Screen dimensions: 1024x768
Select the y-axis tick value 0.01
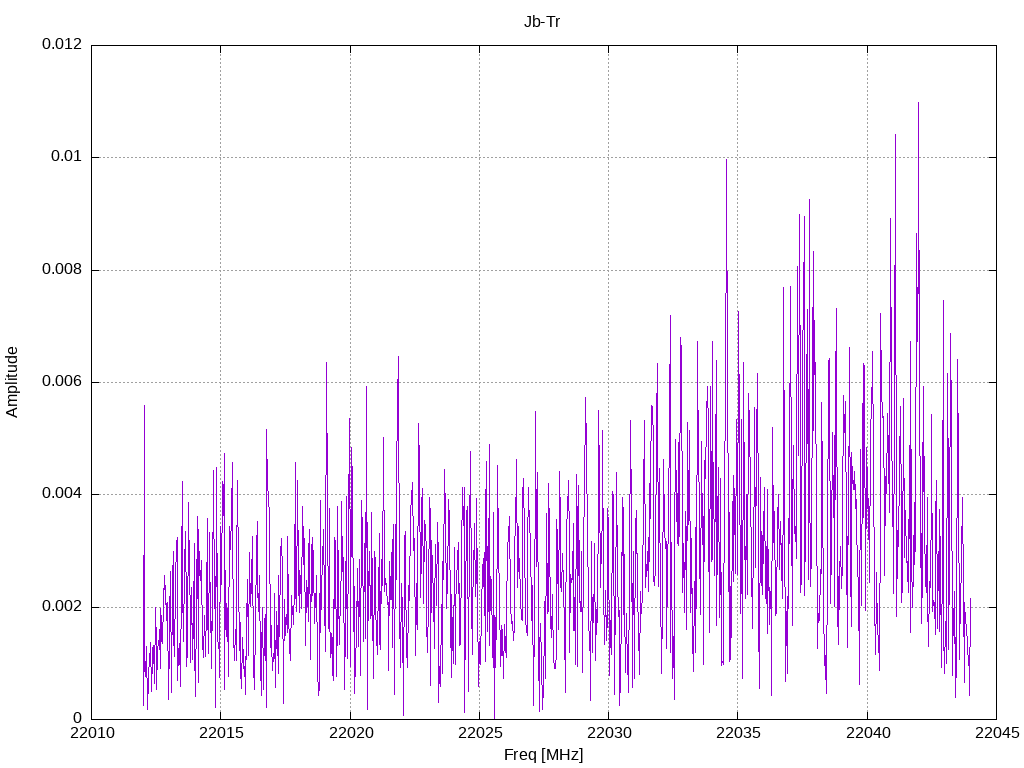[67, 157]
